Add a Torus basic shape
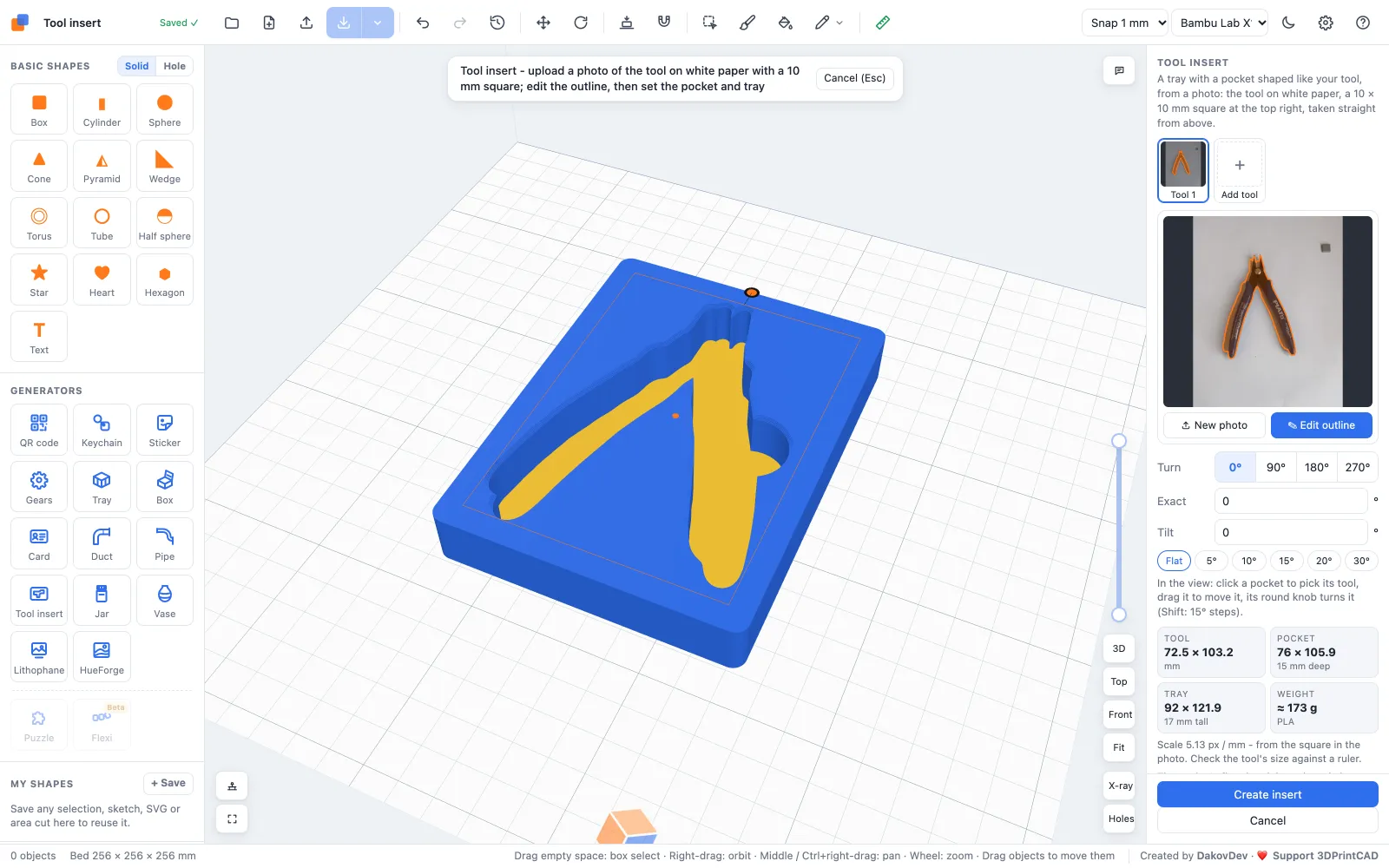The image size is (1389, 868). point(39,223)
